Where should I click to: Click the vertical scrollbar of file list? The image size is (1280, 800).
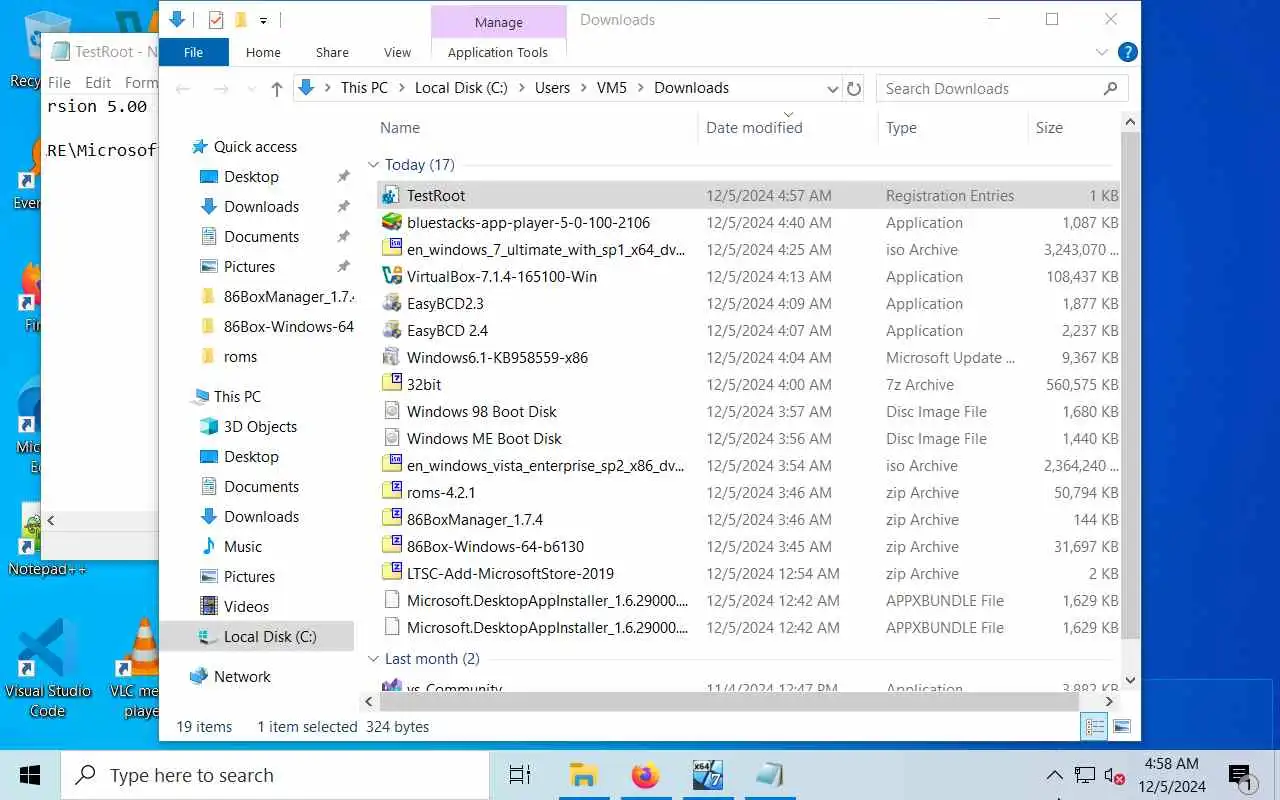(x=1130, y=385)
